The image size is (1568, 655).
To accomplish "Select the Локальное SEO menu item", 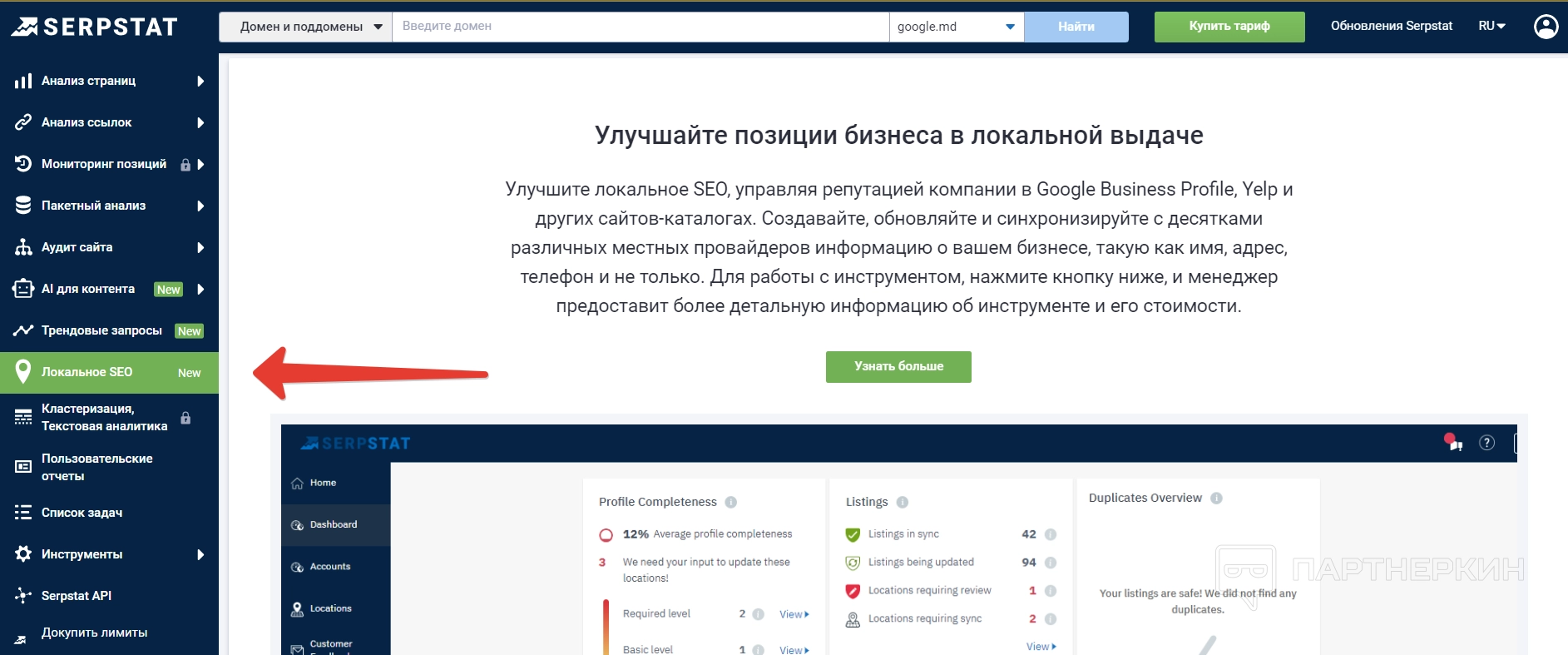I will [x=109, y=372].
